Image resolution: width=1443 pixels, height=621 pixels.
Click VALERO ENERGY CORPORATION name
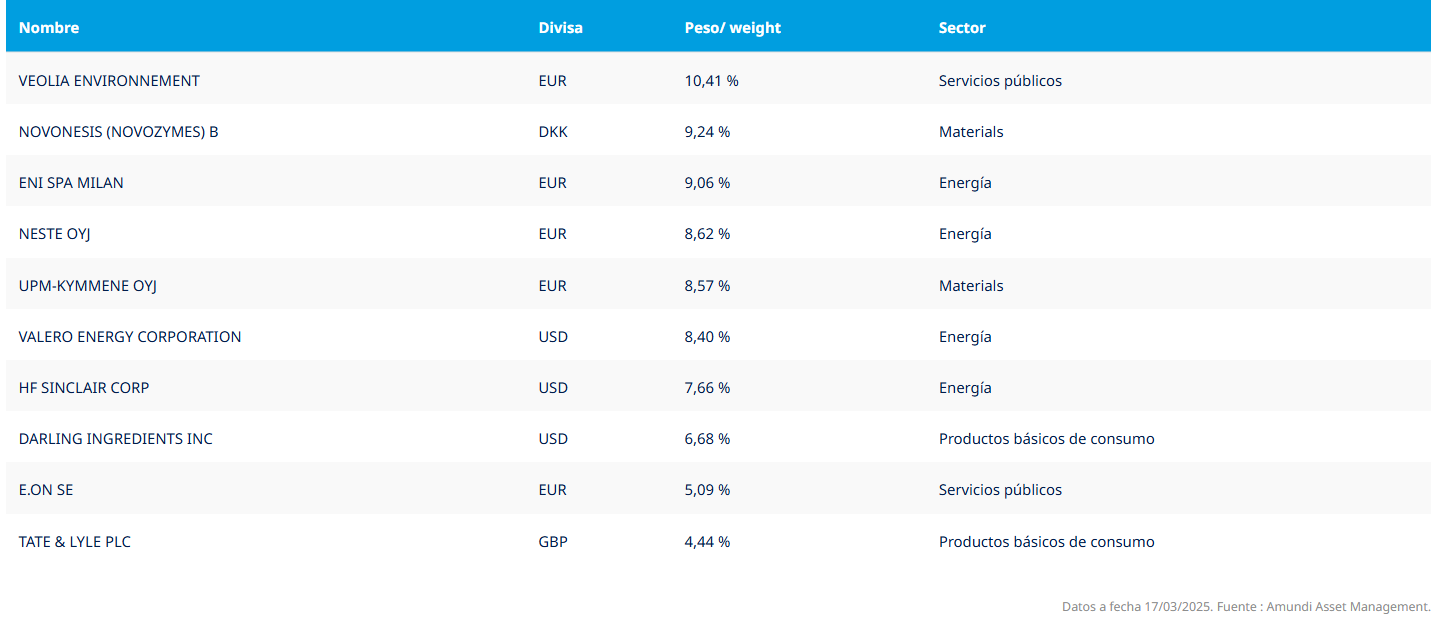point(130,337)
